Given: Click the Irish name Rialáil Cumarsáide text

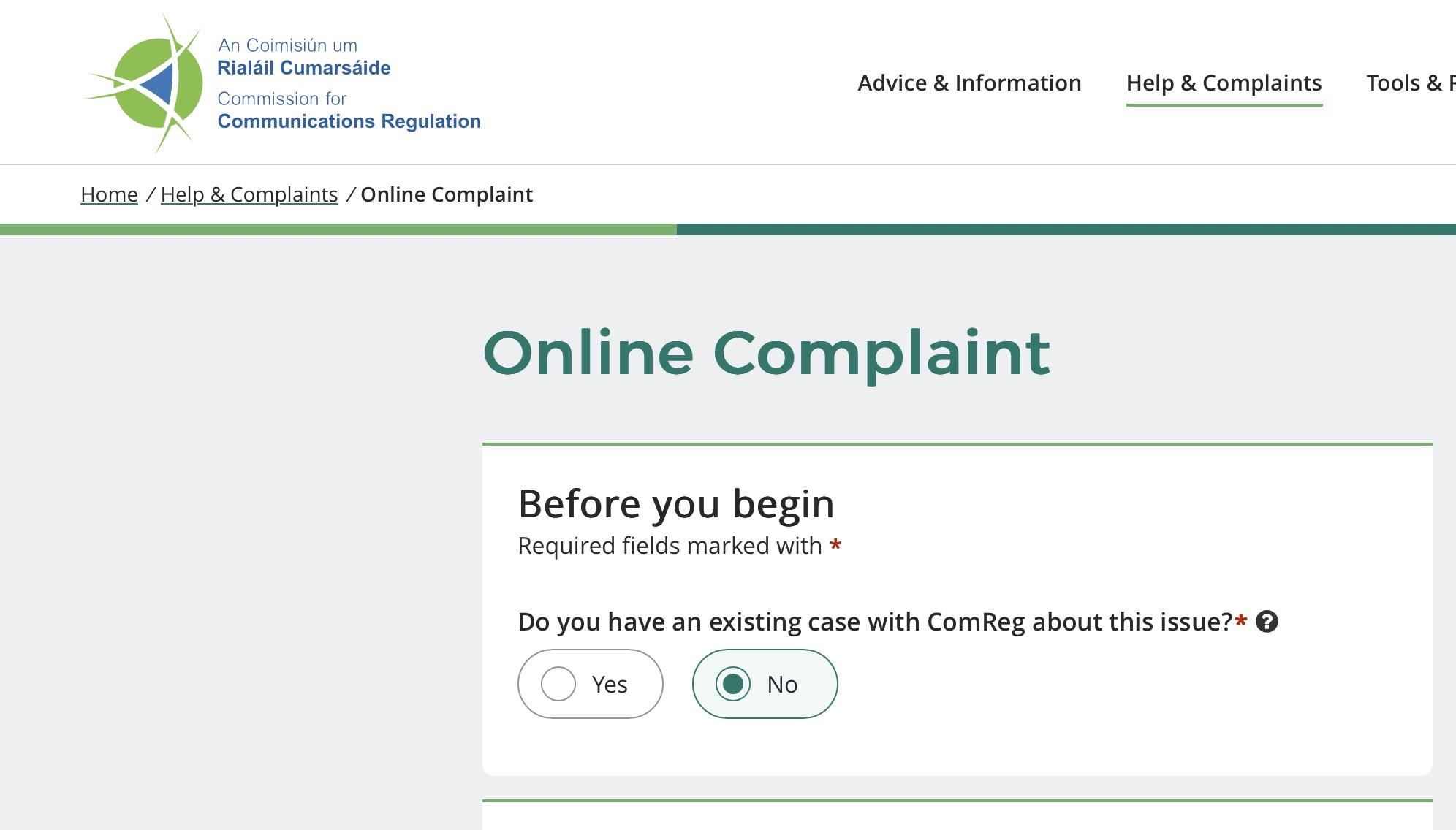Looking at the screenshot, I should (303, 68).
